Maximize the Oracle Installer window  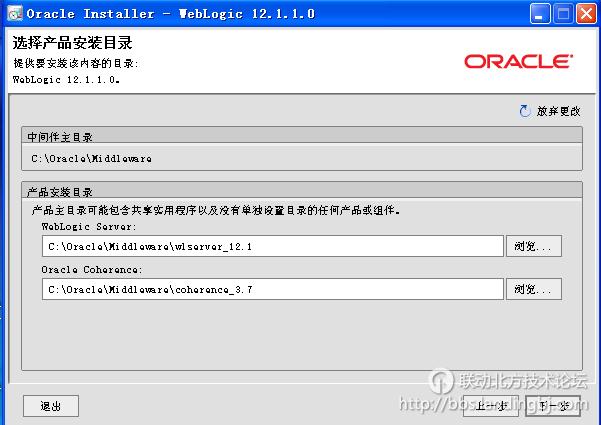point(563,14)
